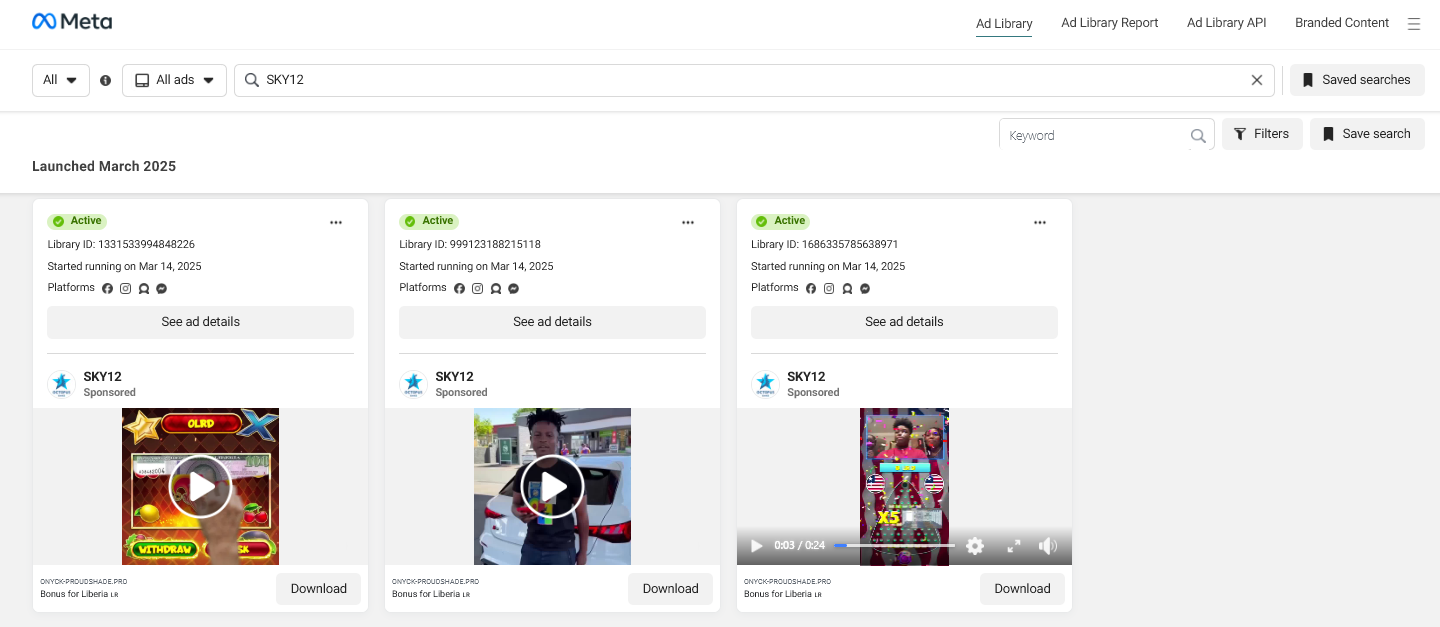Open the three-dot menu on ad 1331533994848226
This screenshot has width=1440, height=627.
pos(336,222)
